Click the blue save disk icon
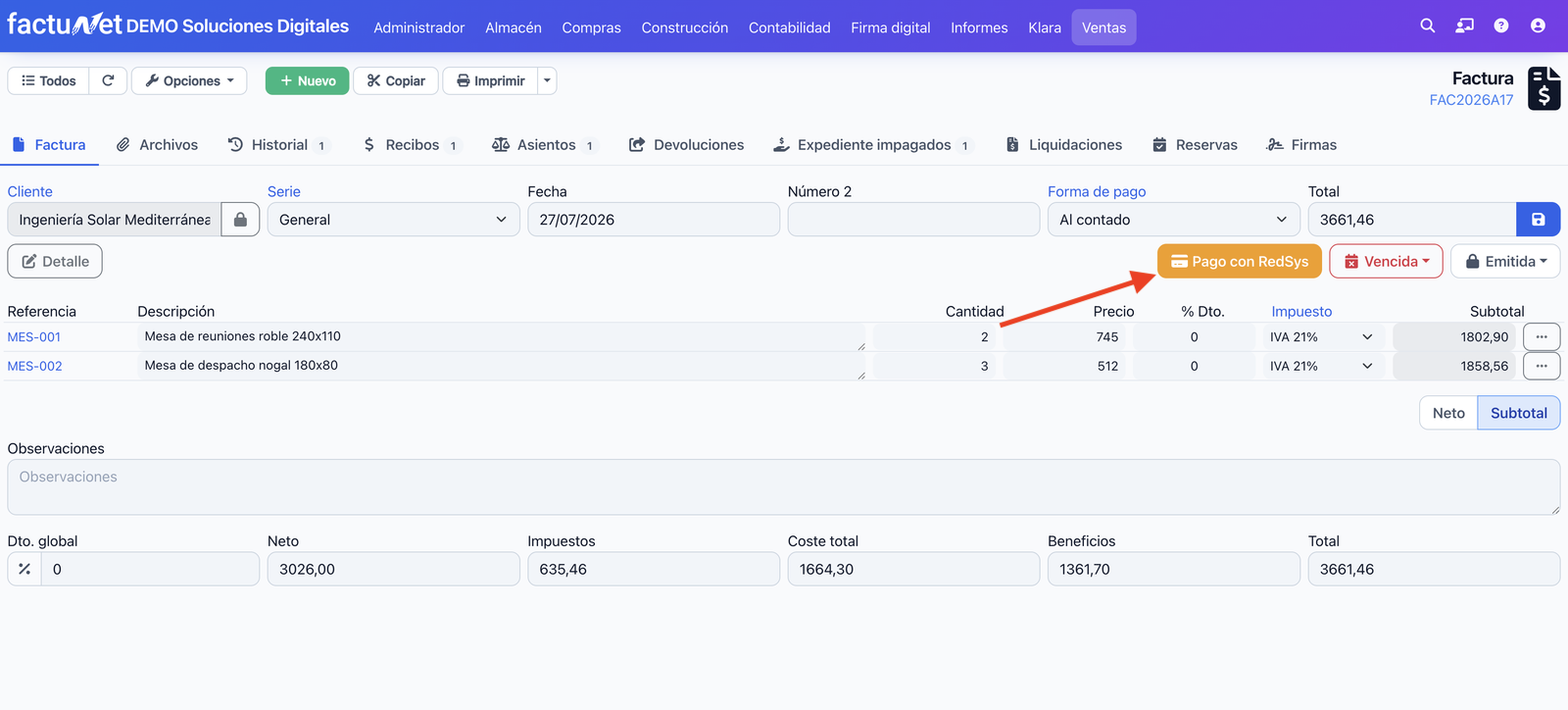Image resolution: width=1568 pixels, height=710 pixels. tap(1539, 220)
